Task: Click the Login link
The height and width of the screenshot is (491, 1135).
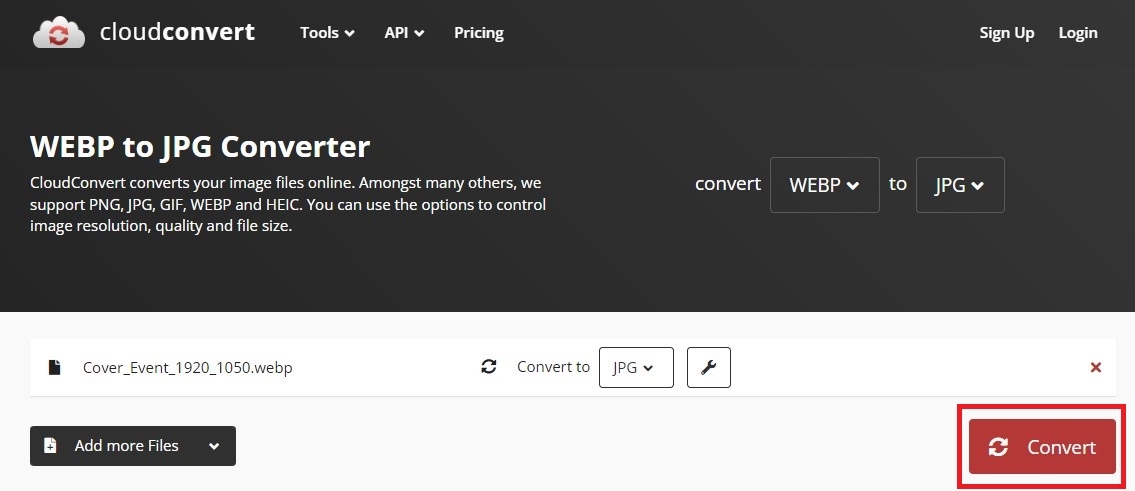Action: 1078,33
